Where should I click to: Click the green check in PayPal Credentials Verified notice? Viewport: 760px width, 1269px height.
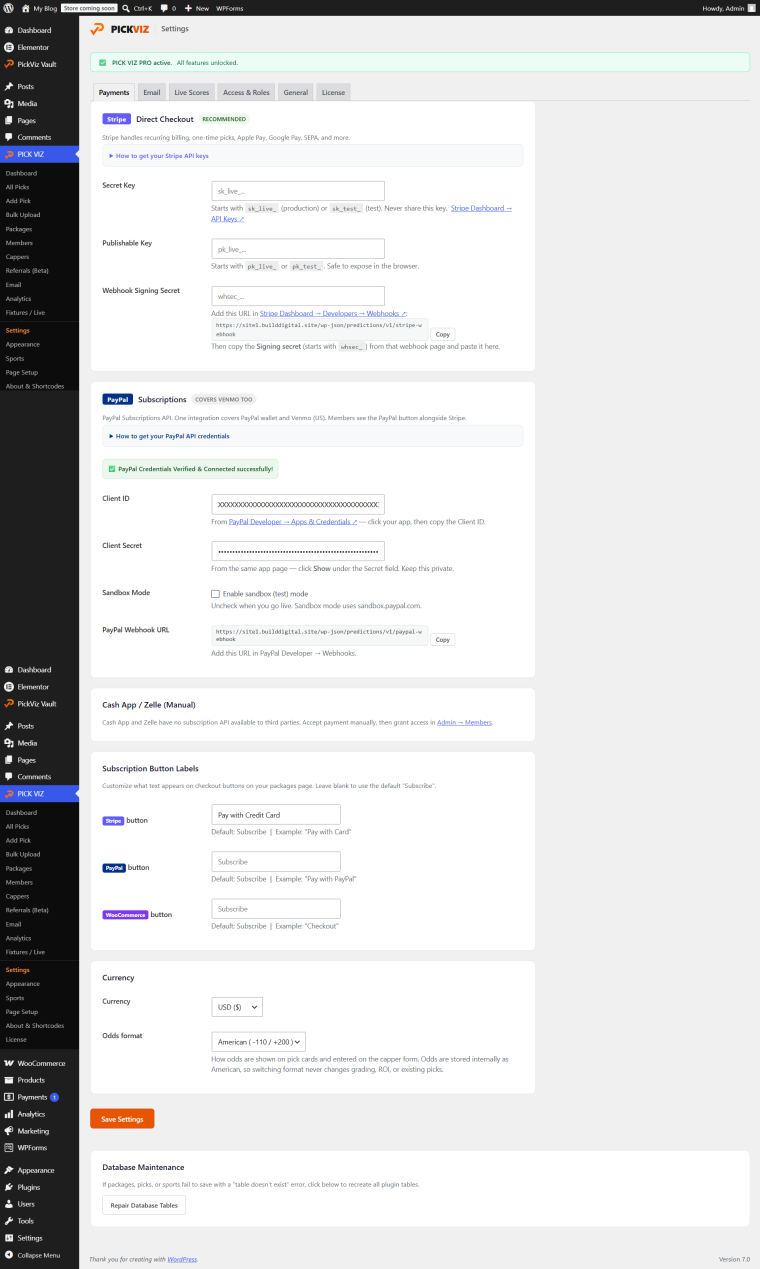click(x=111, y=468)
